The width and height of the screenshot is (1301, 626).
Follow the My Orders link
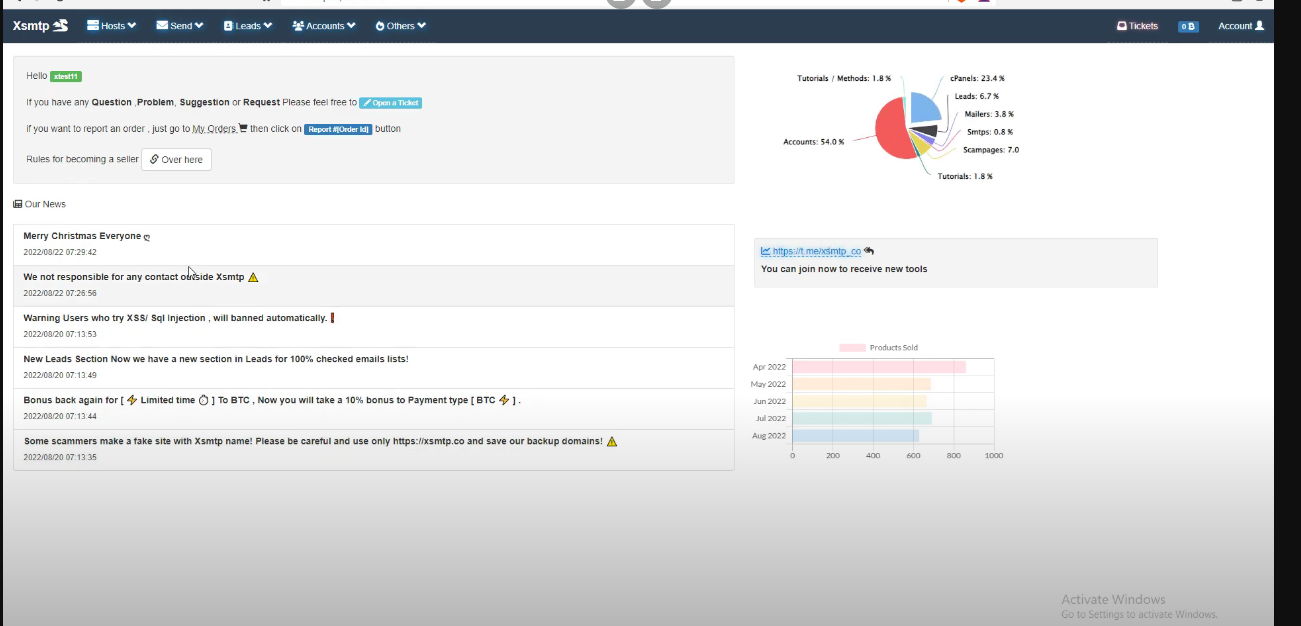[220, 129]
